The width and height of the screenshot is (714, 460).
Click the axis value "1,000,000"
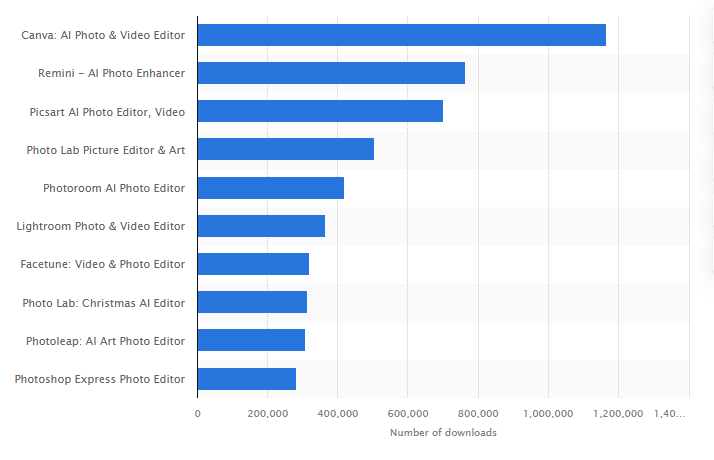[548, 414]
